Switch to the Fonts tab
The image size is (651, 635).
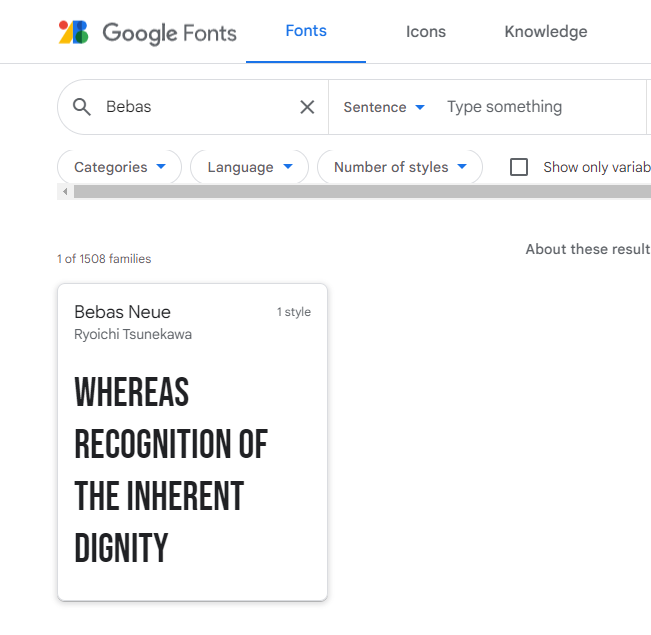[x=306, y=31]
